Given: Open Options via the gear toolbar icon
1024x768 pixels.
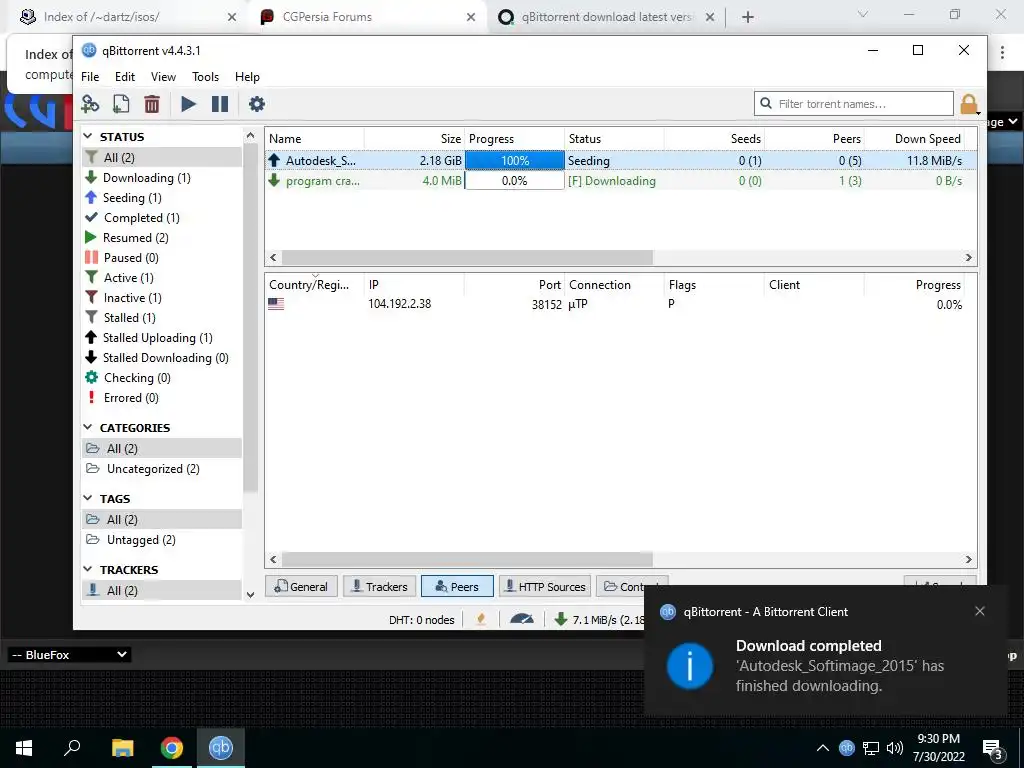Looking at the screenshot, I should 257,104.
